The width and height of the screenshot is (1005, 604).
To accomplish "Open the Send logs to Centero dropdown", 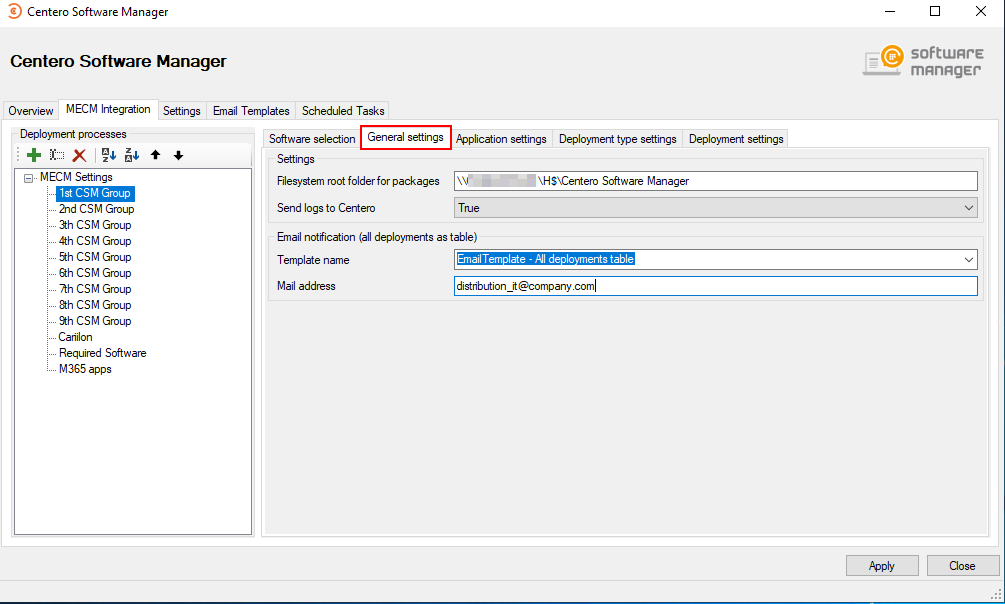I will [968, 208].
